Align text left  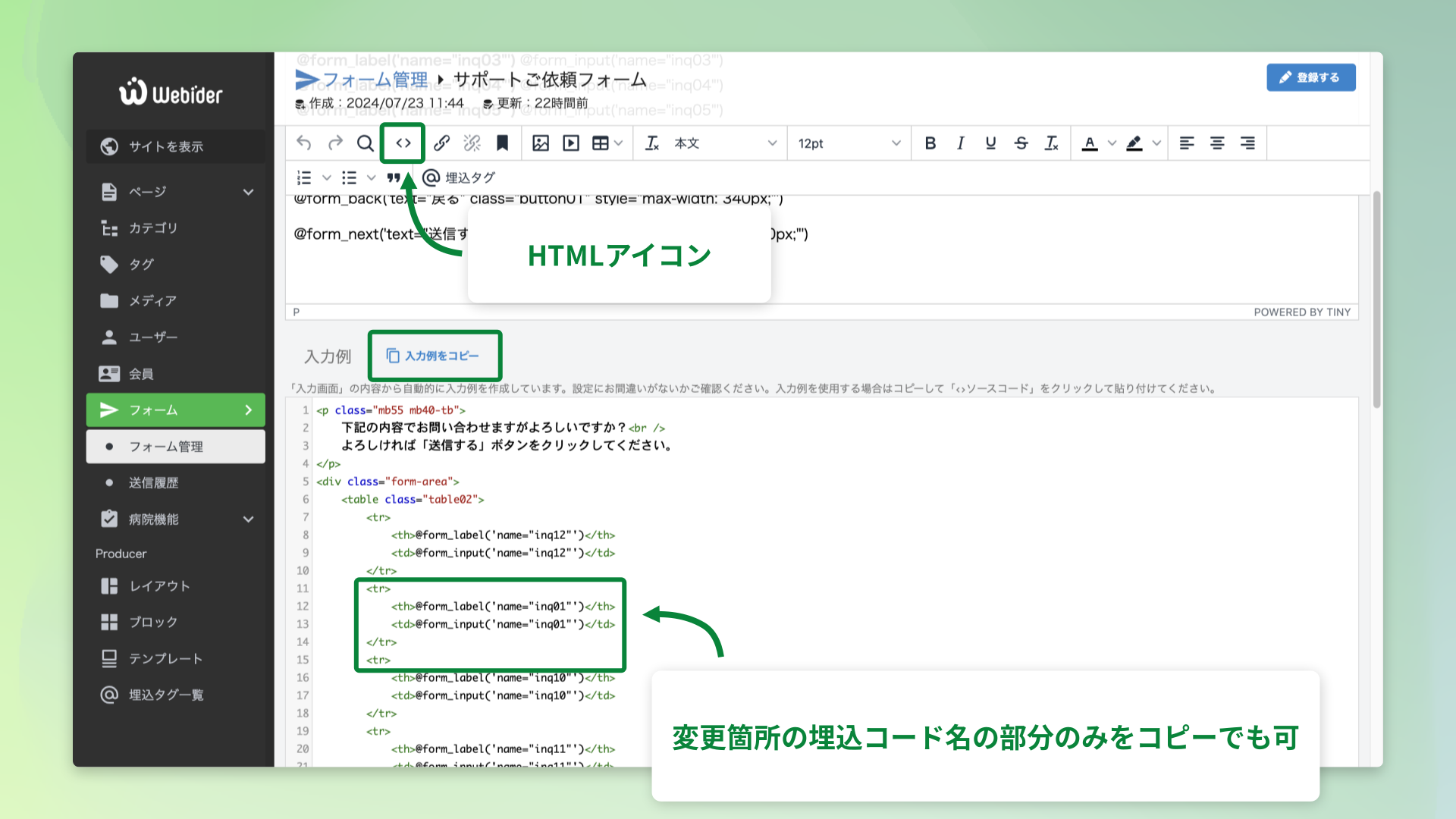[x=1187, y=143]
